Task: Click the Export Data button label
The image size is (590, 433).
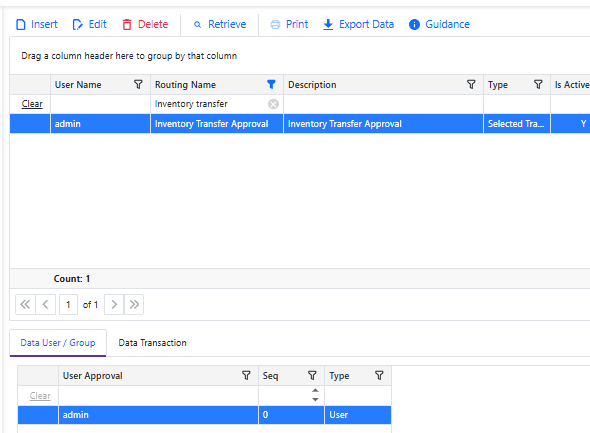Action: coord(366,24)
